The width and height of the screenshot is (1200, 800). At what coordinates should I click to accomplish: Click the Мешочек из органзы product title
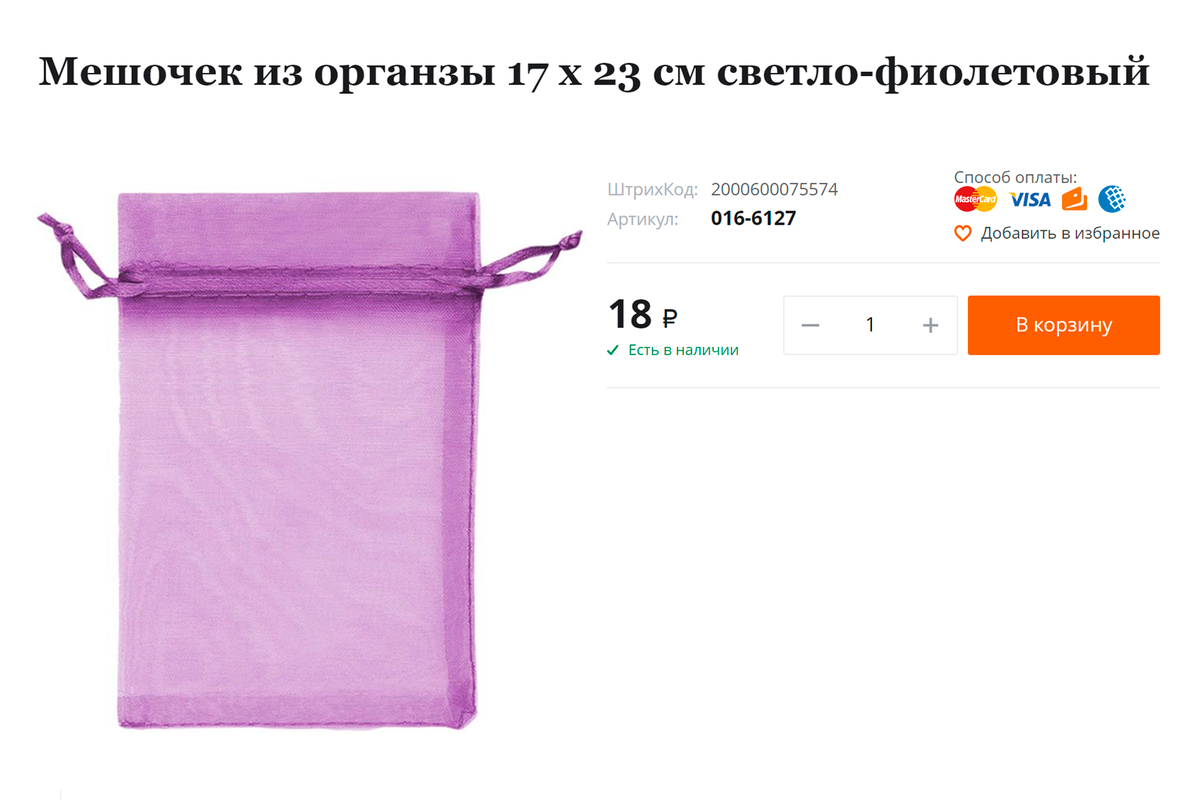pyautogui.click(x=594, y=73)
